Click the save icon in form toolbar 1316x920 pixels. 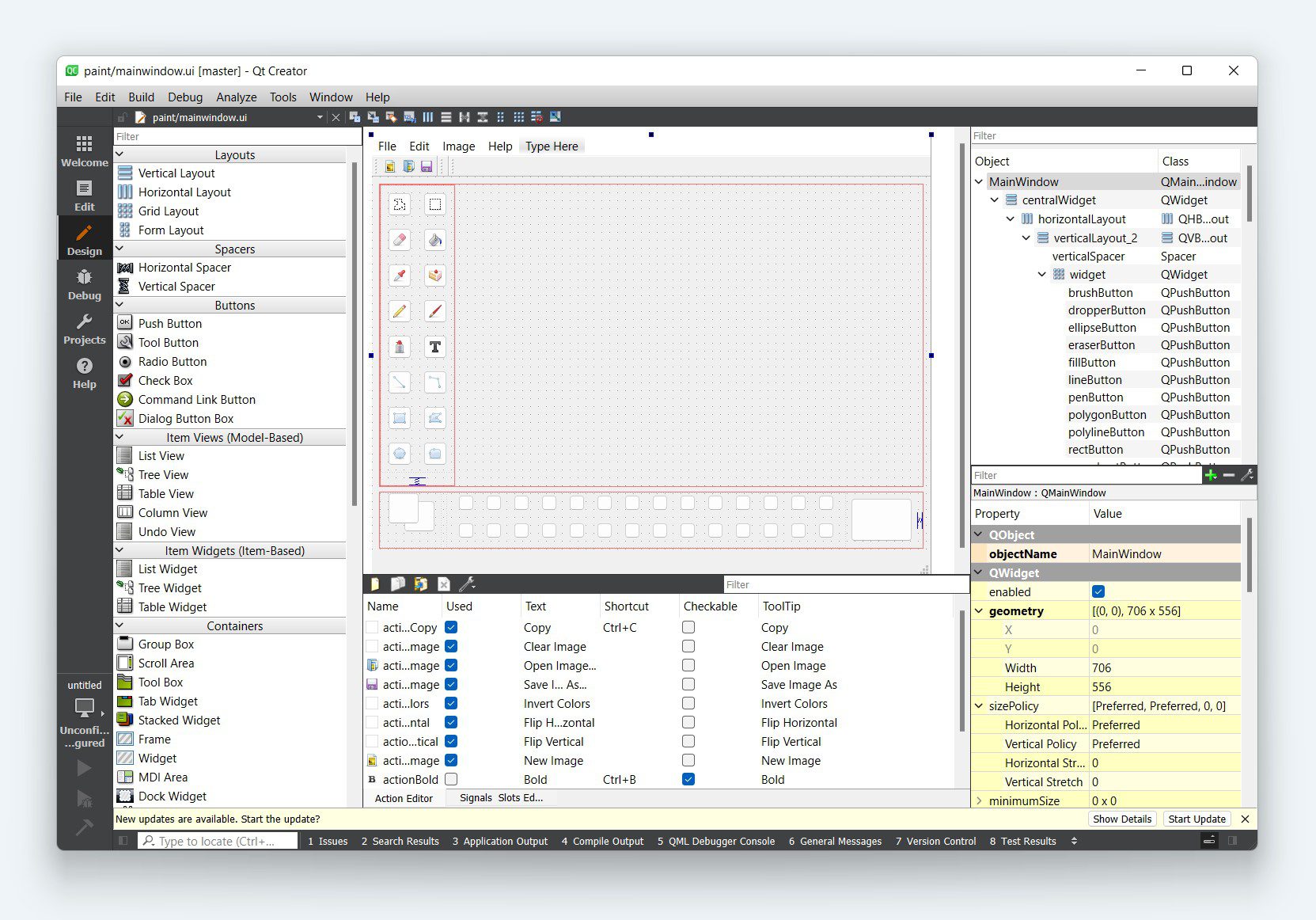click(427, 166)
